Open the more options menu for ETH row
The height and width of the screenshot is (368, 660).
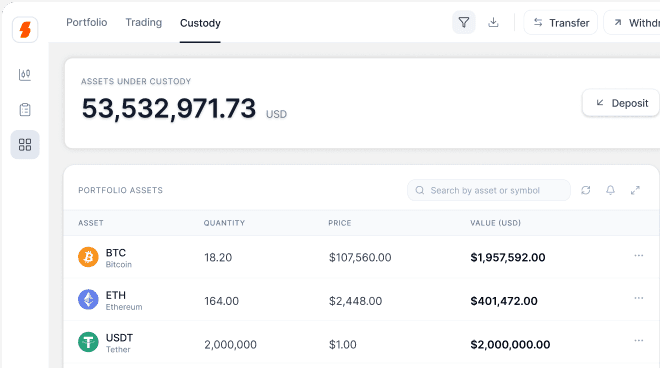point(639,298)
